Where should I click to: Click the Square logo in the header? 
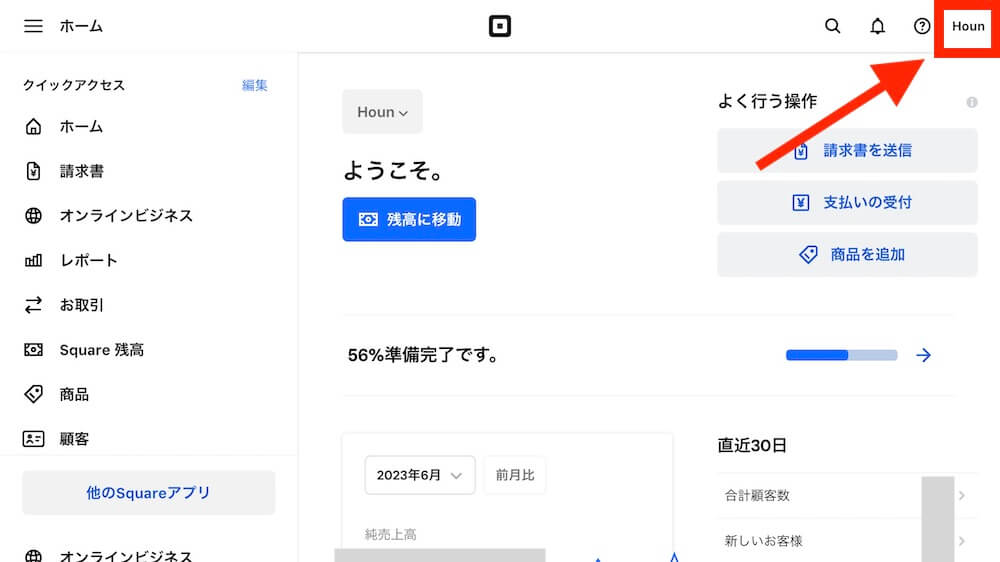coord(499,26)
